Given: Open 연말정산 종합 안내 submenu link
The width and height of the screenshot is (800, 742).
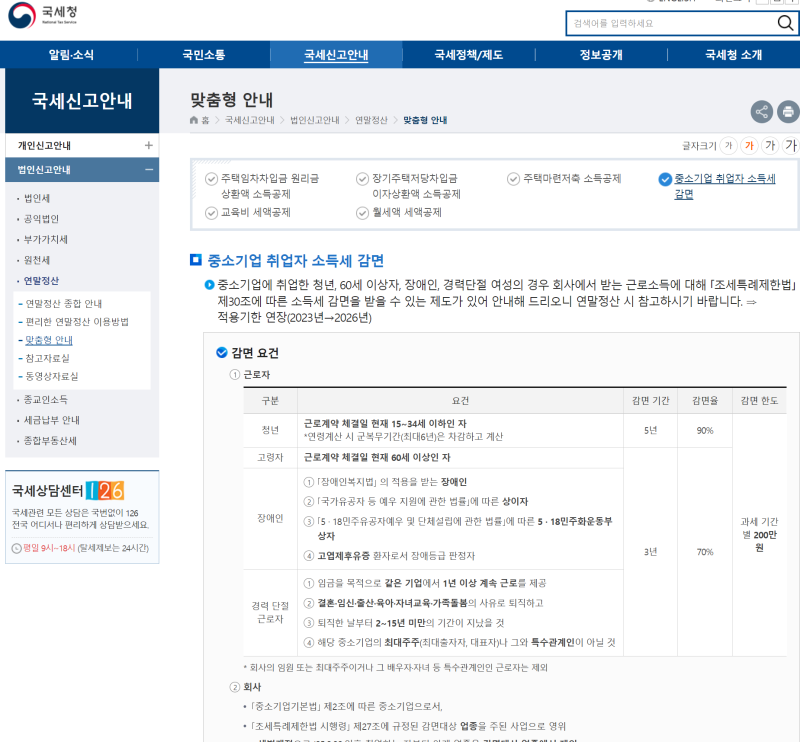Looking at the screenshot, I should point(64,304).
